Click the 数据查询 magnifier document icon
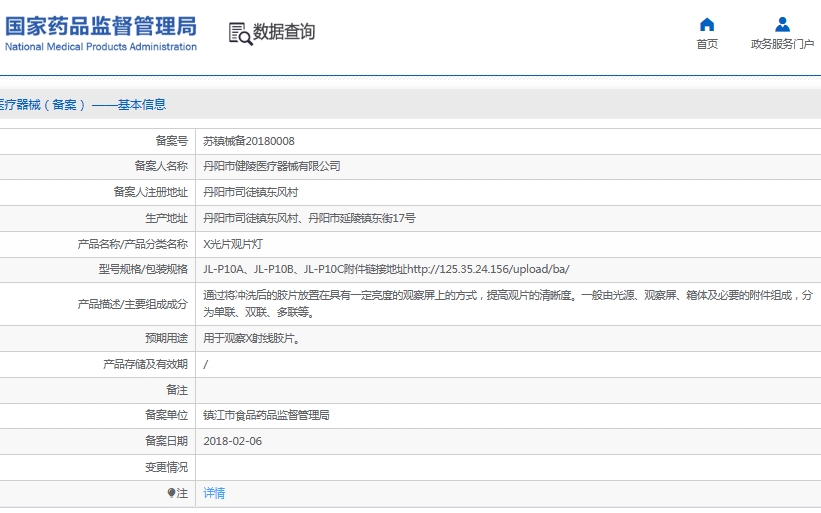 coord(240,34)
